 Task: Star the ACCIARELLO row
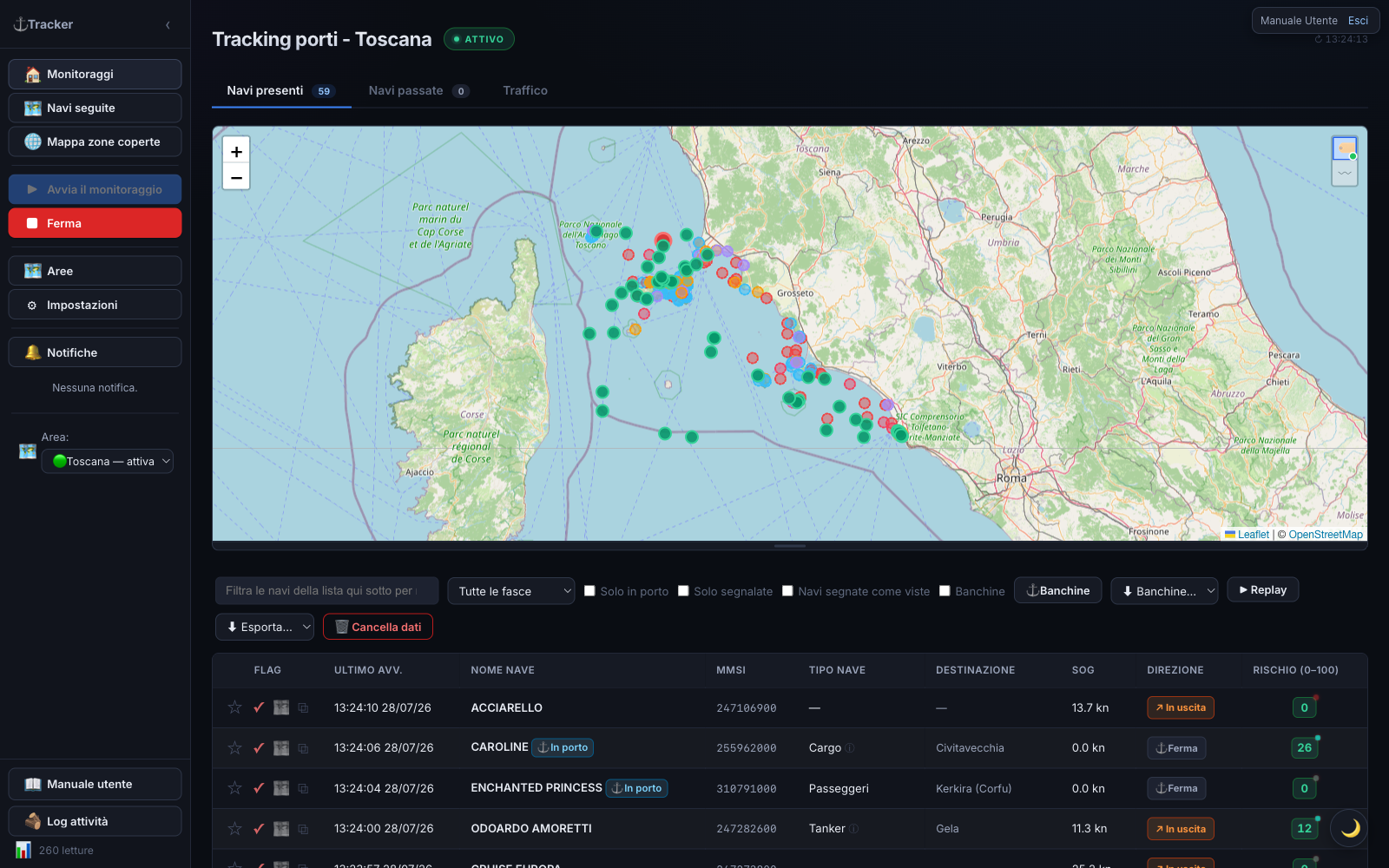tap(234, 707)
